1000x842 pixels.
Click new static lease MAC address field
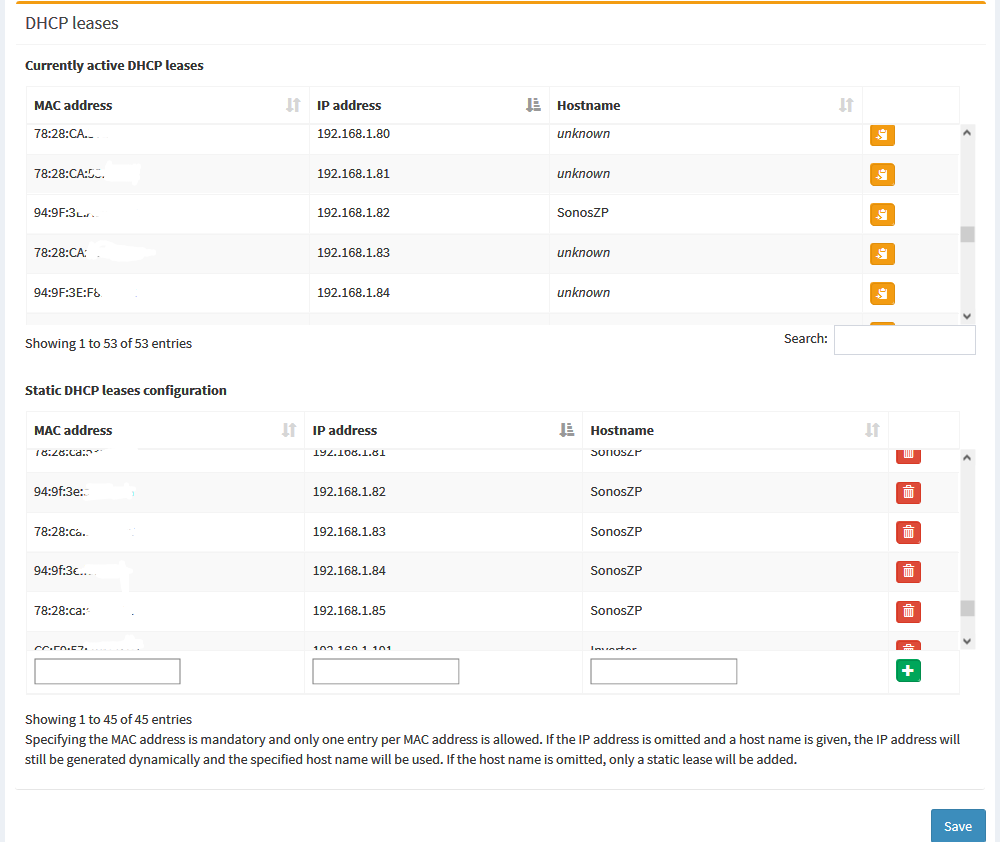(x=107, y=671)
